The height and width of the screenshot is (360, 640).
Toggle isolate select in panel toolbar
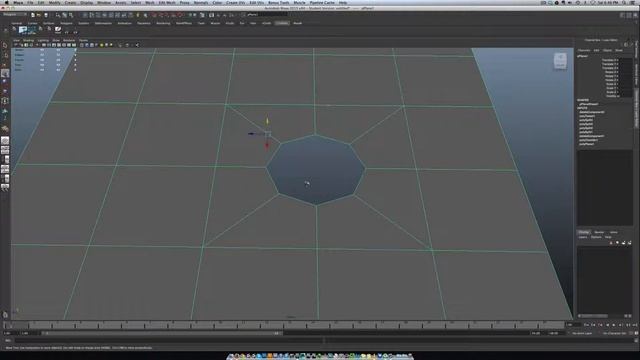pos(120,45)
